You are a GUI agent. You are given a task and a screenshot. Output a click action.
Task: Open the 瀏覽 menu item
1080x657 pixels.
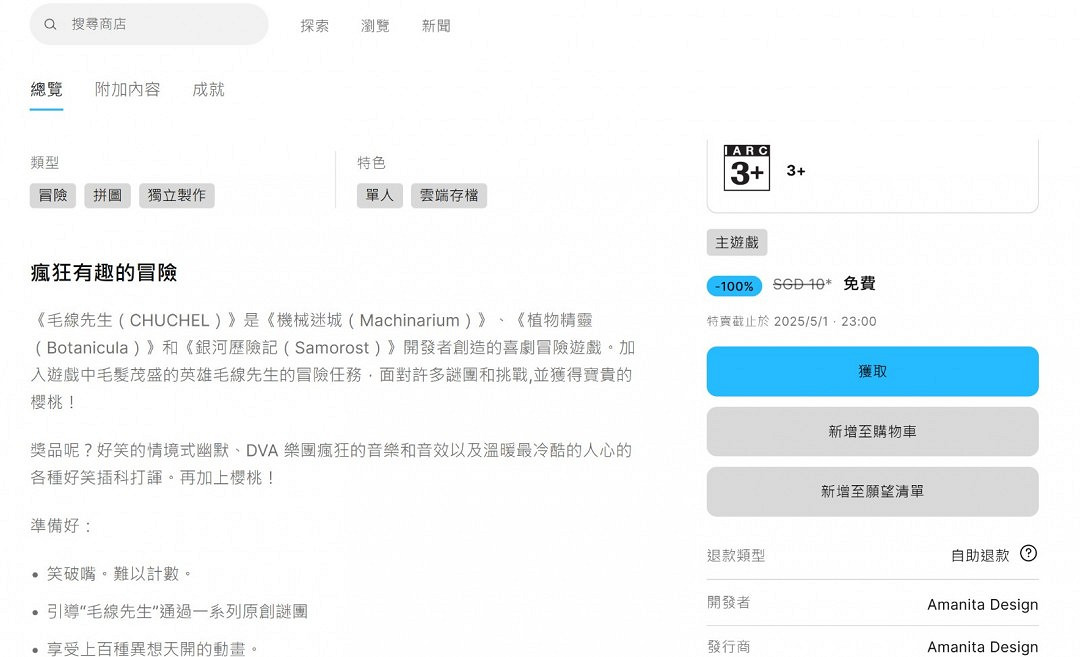click(375, 26)
